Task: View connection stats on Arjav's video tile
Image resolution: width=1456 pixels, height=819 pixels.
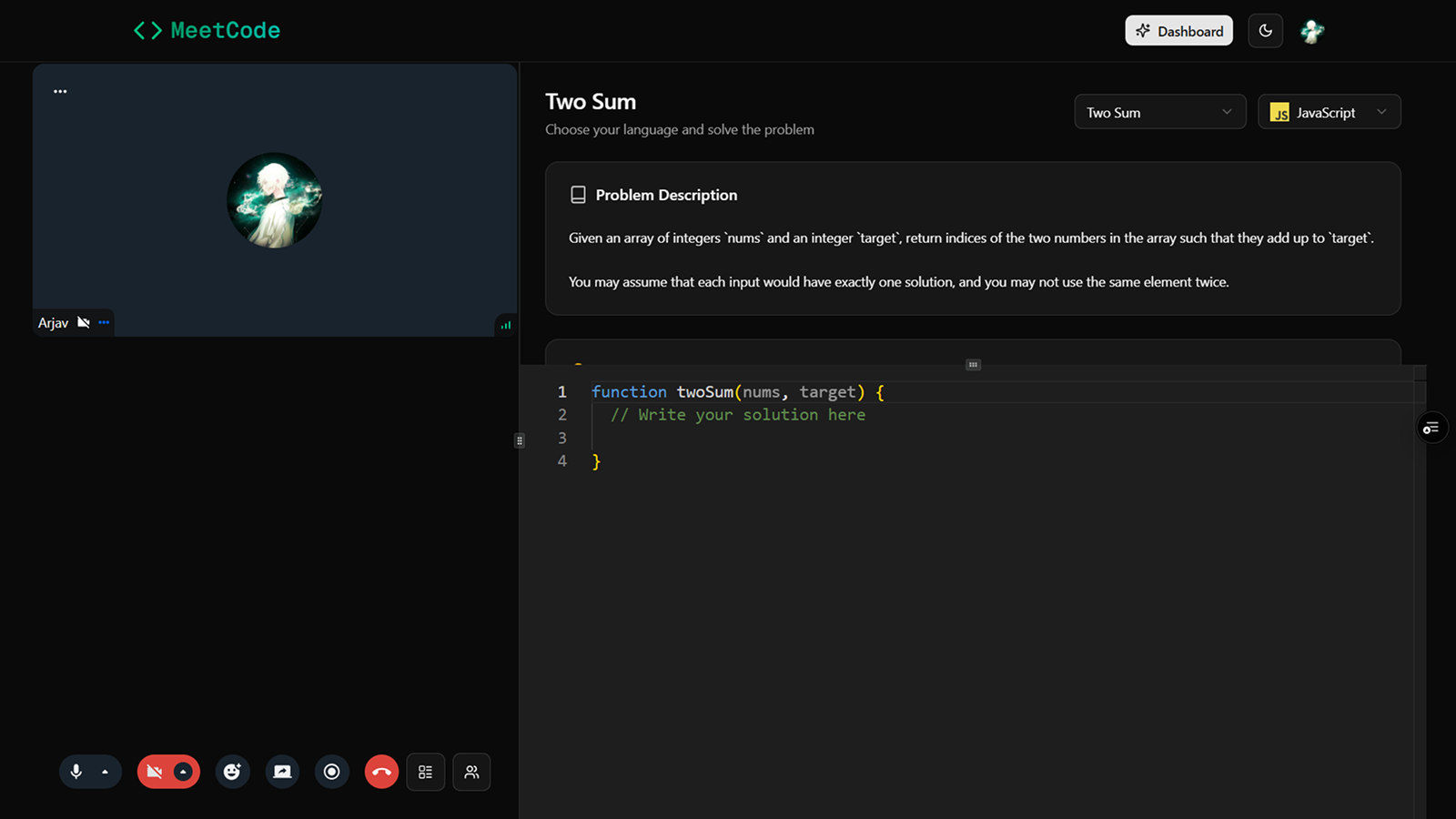Action: click(506, 324)
